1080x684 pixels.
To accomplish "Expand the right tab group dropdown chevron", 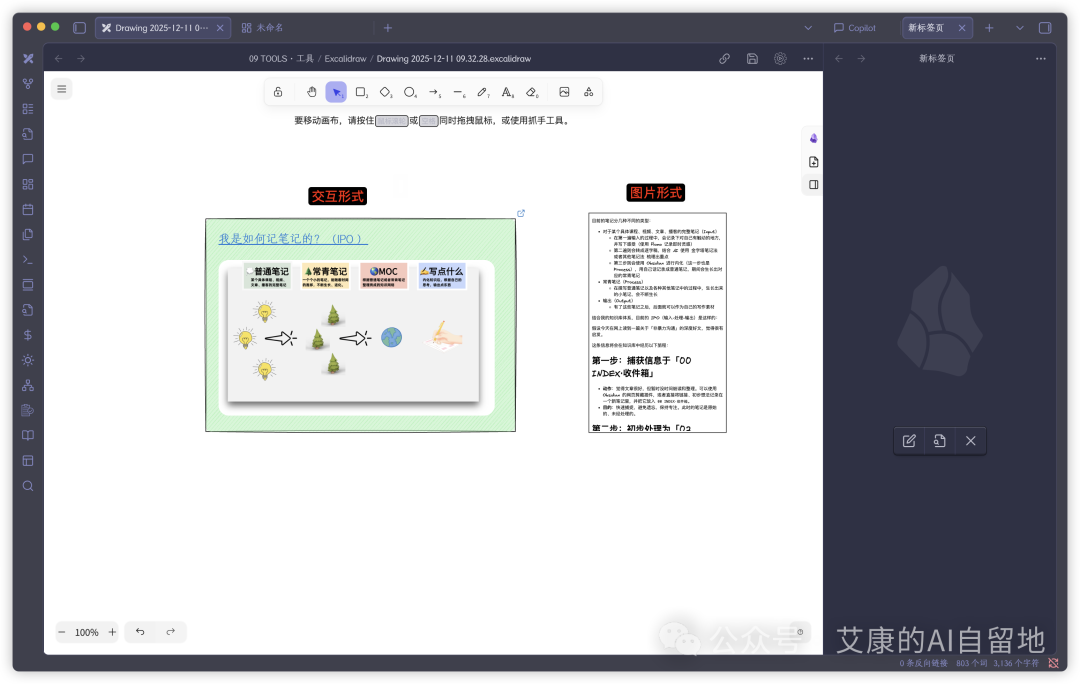I will [x=1019, y=28].
